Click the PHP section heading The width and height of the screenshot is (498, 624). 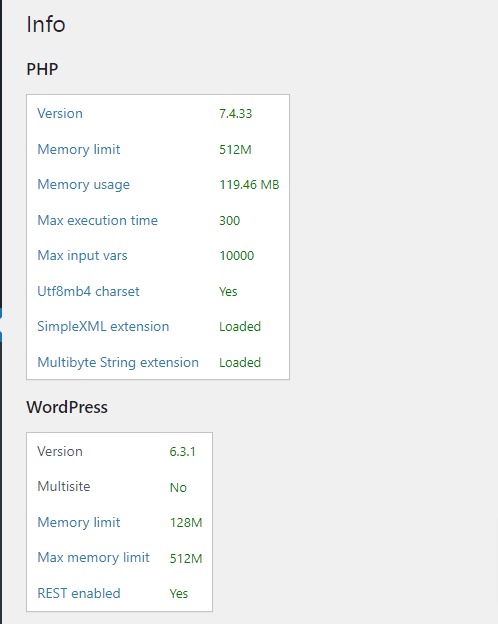coord(42,69)
